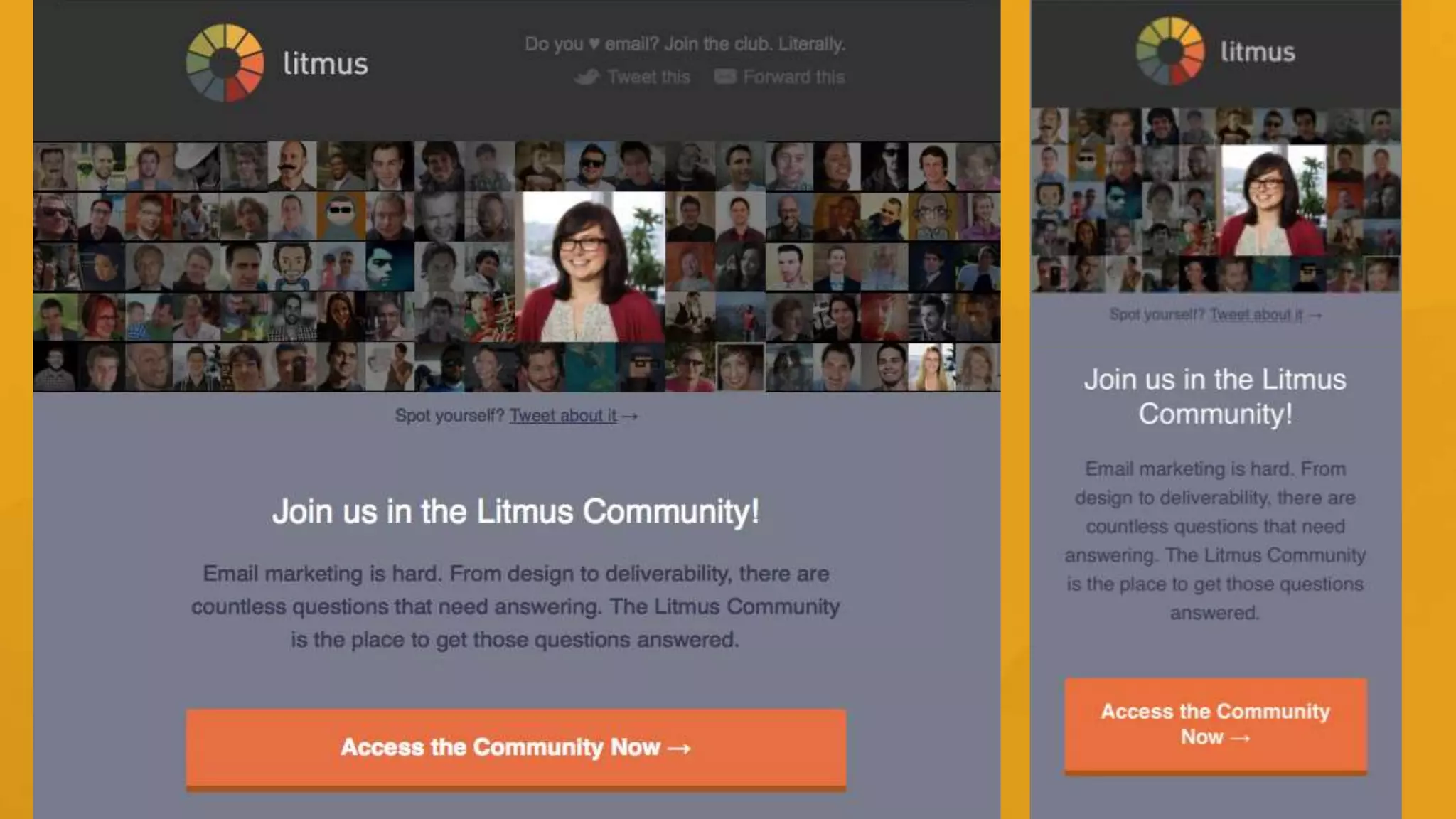Click the litmus wordmark in mobile header
Image resolution: width=1456 pixels, height=819 pixels.
tap(1258, 51)
